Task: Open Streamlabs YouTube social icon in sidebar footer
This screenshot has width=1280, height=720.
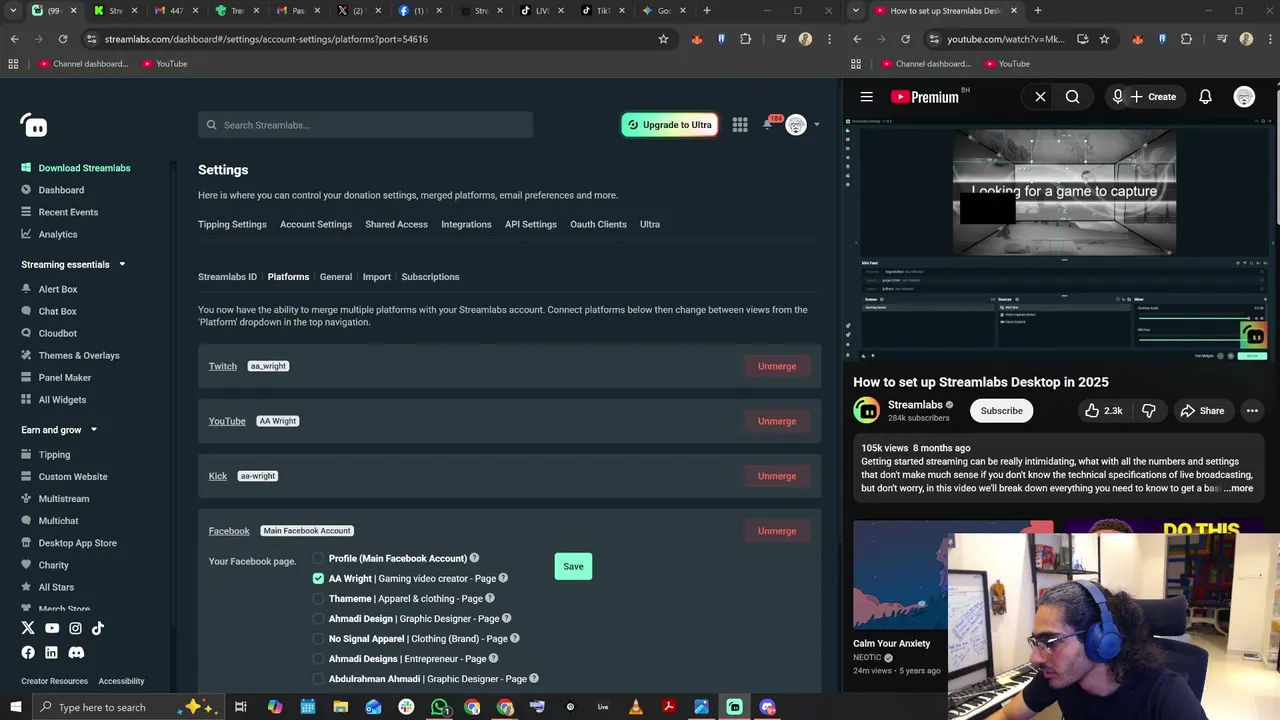Action: (x=52, y=628)
